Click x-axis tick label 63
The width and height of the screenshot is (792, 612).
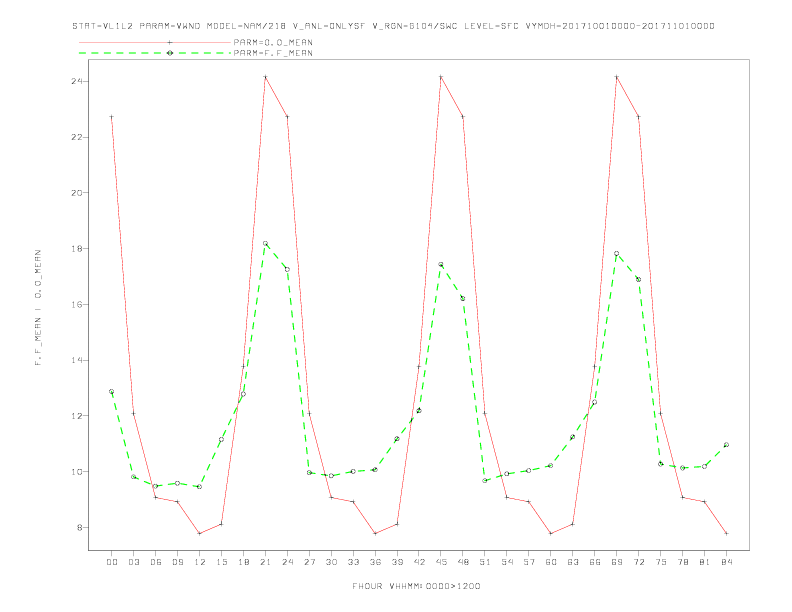point(573,562)
